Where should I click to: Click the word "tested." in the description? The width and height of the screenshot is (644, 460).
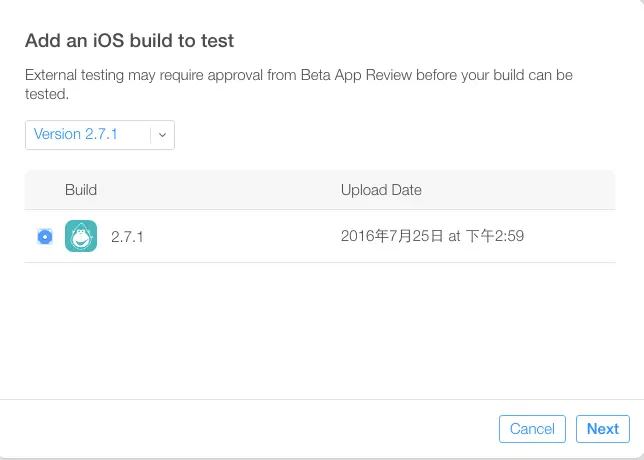(46, 94)
